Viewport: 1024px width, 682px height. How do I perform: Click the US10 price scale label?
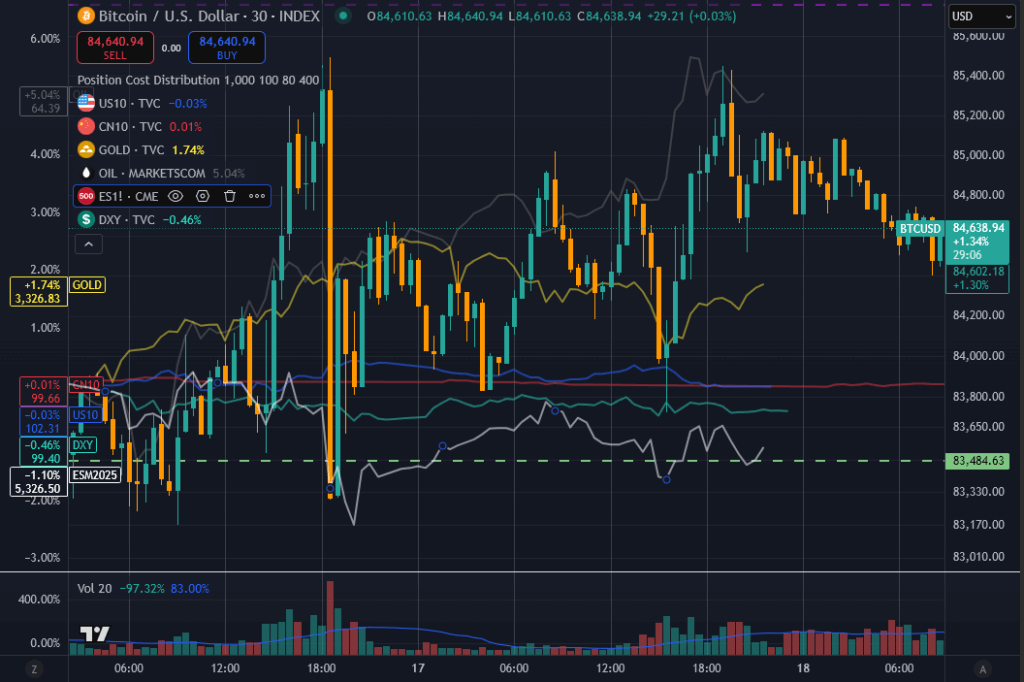(86, 415)
